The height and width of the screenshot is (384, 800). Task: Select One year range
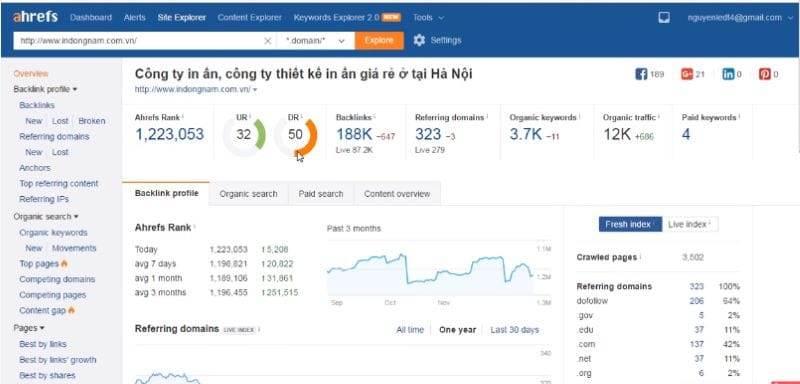coord(457,330)
